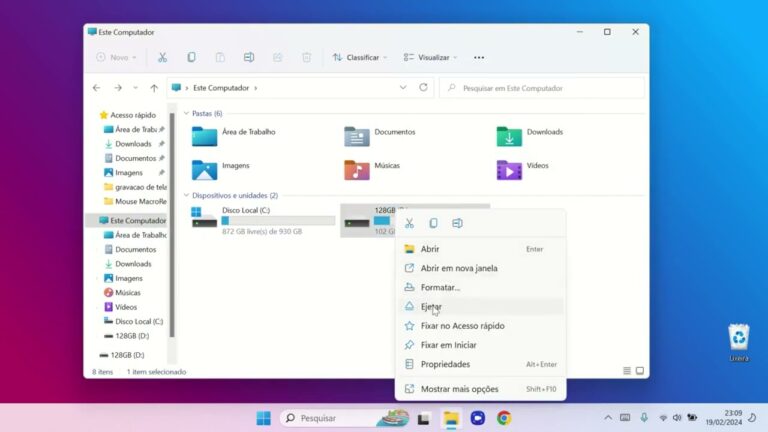Click the navigation pane vertical scrollbar
Viewport: 768px width, 432px height.
click(x=172, y=225)
